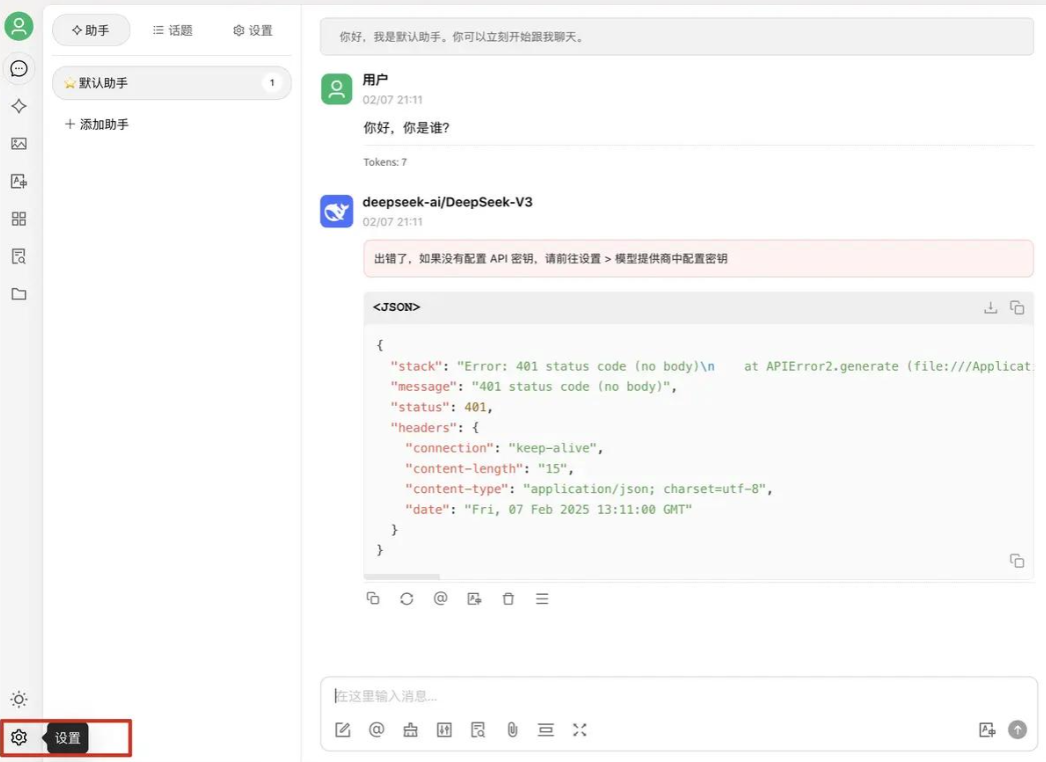Click the JSON block horizontal scrollbar
The image size is (1046, 762).
tap(402, 577)
